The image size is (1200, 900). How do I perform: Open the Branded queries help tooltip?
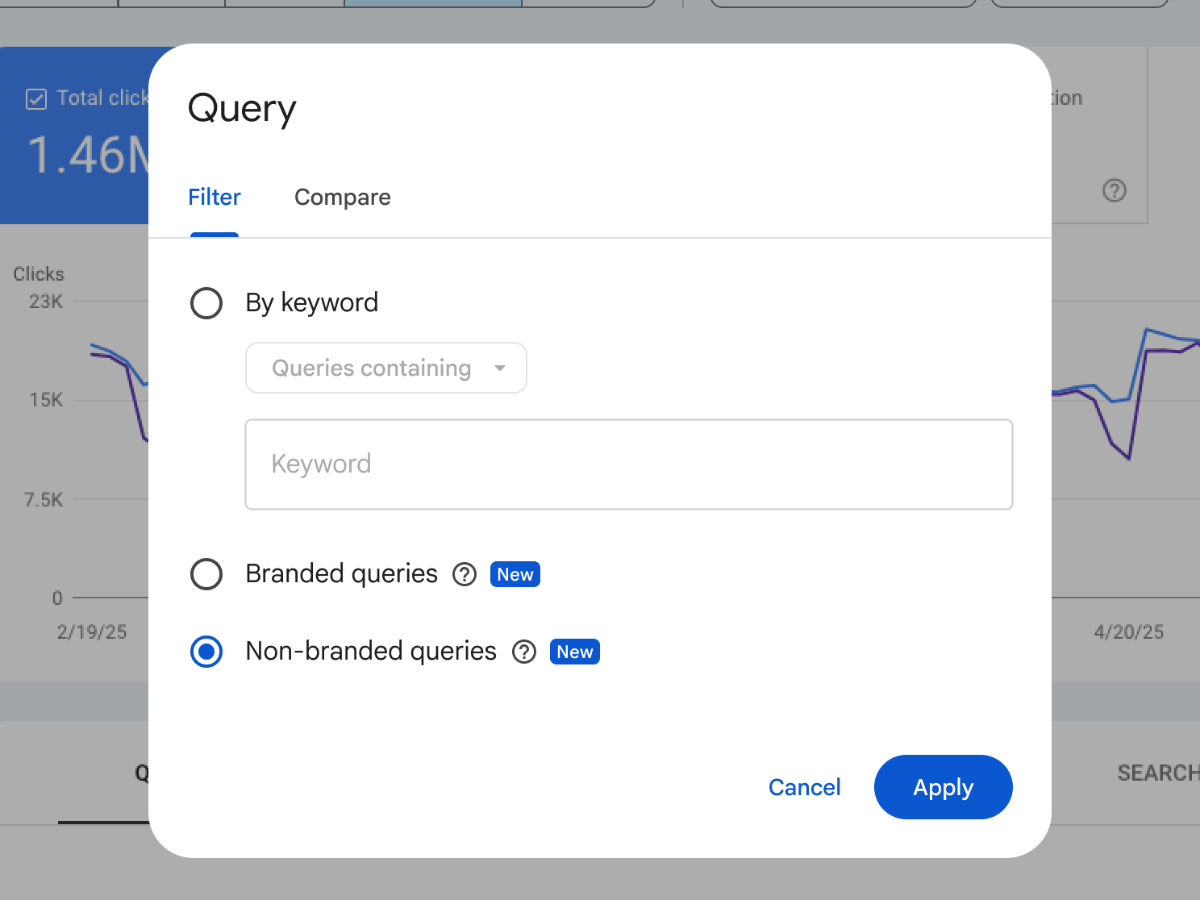(464, 574)
